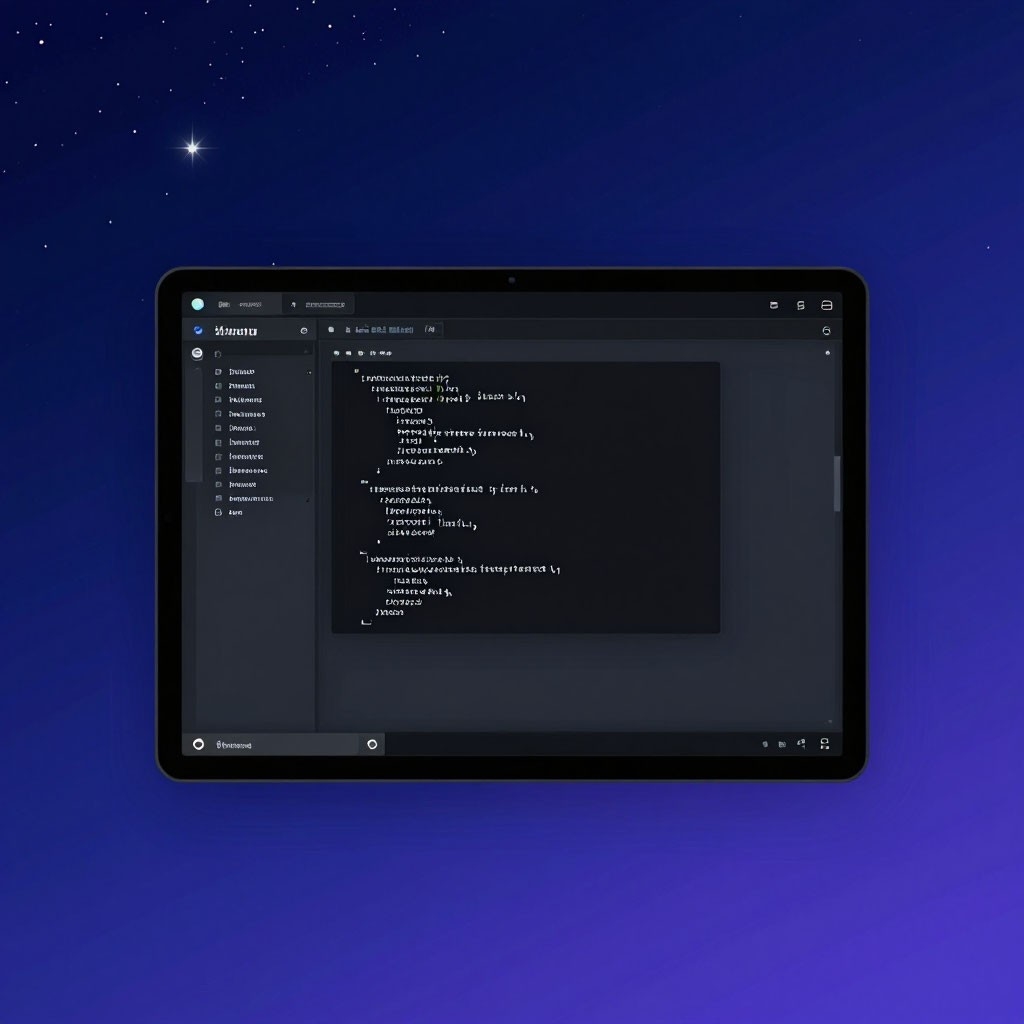Expand the second-to-last tree item via its right arrow
This screenshot has width=1024, height=1024.
(308, 500)
